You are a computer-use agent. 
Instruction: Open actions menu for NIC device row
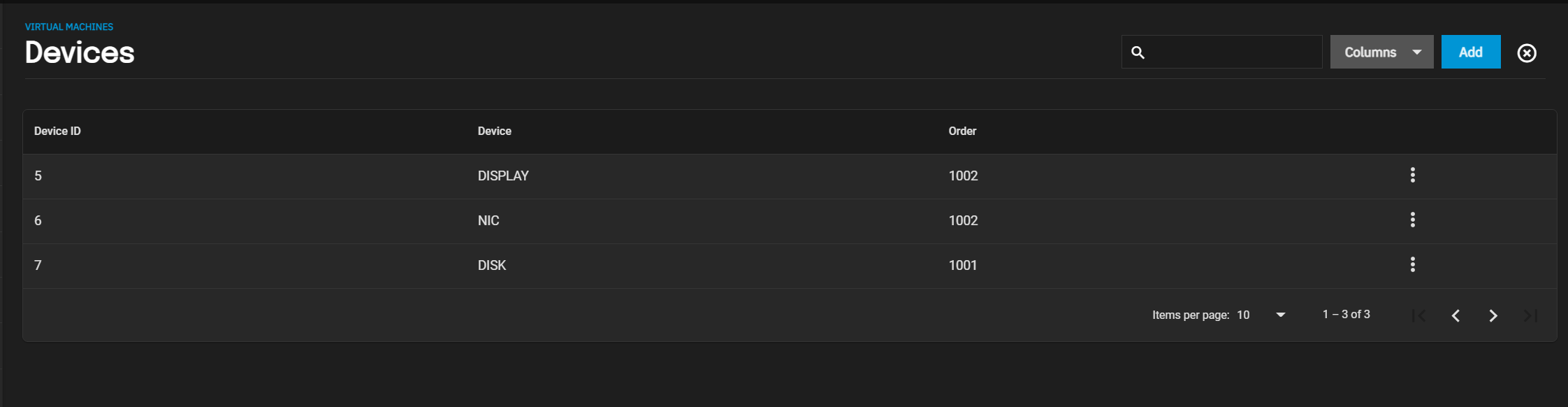(x=1412, y=220)
